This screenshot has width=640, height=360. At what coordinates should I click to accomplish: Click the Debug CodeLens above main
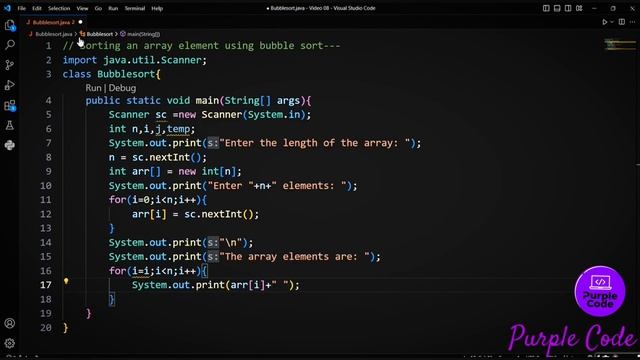tap(122, 88)
